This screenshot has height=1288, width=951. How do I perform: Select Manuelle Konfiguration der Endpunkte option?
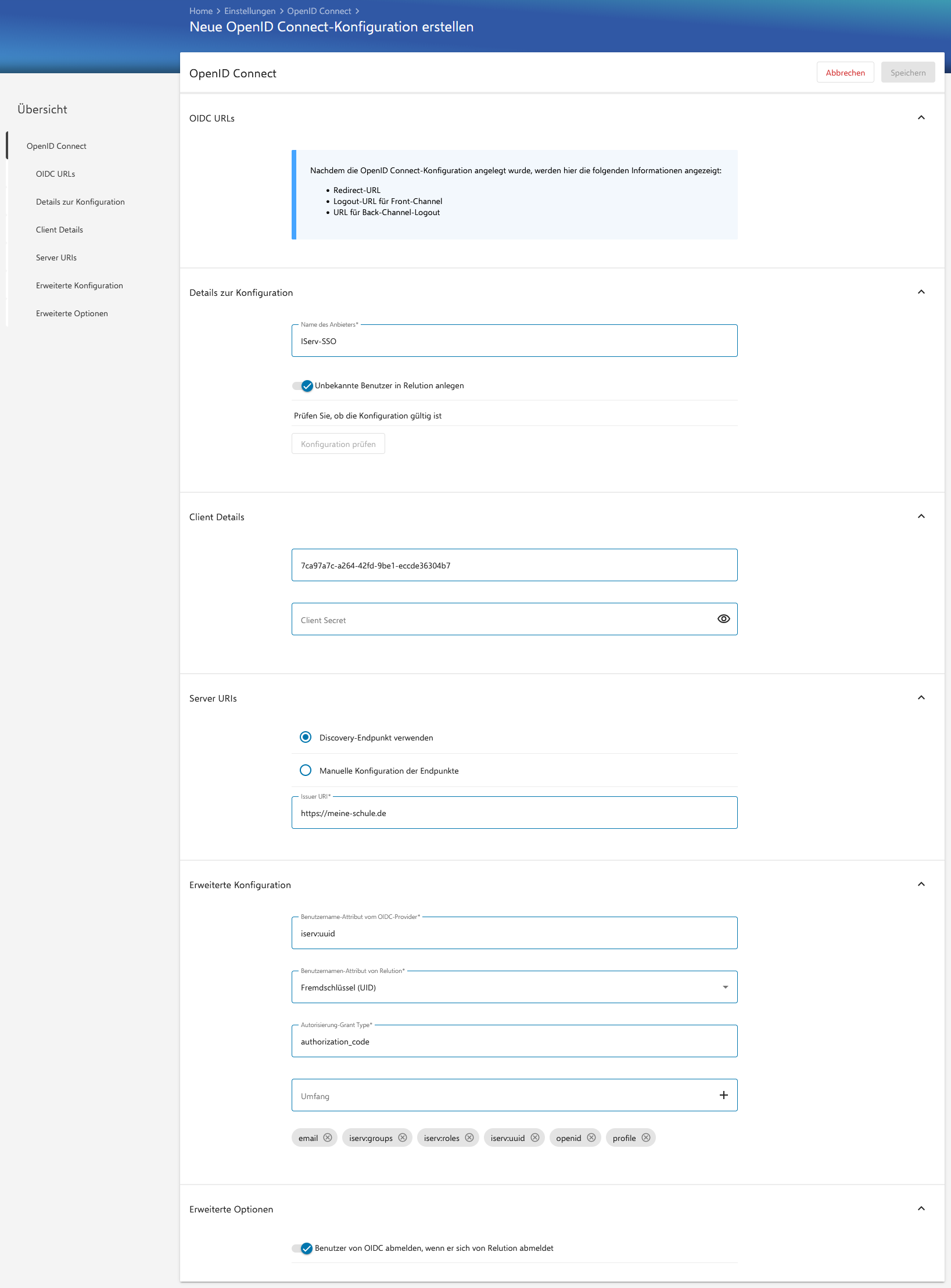coord(306,770)
